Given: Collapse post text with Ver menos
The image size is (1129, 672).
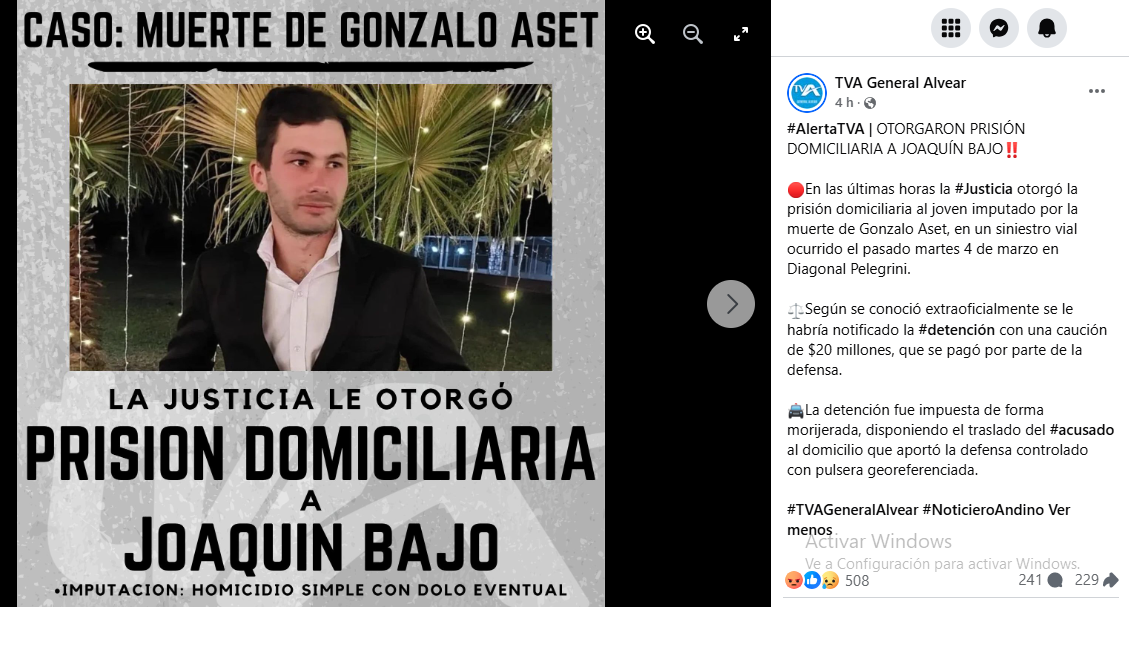Looking at the screenshot, I should pos(928,519).
